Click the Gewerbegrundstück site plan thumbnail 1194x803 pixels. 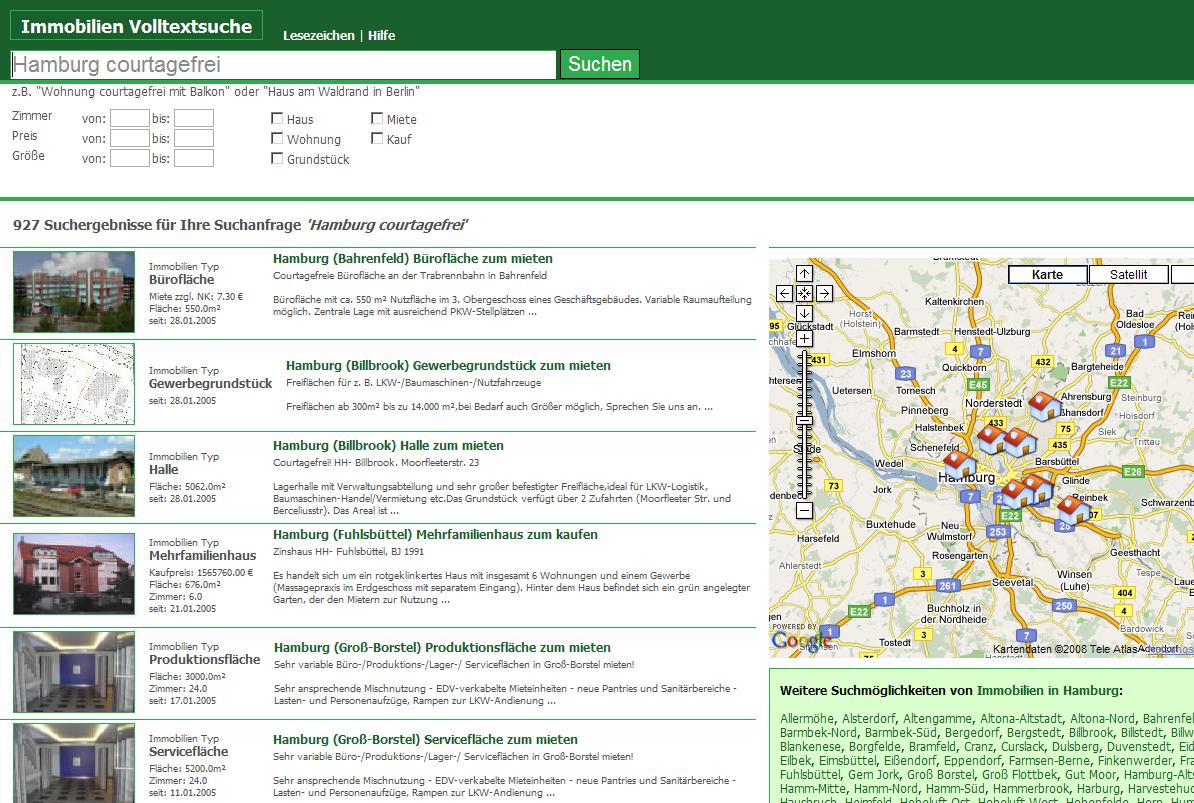[74, 384]
